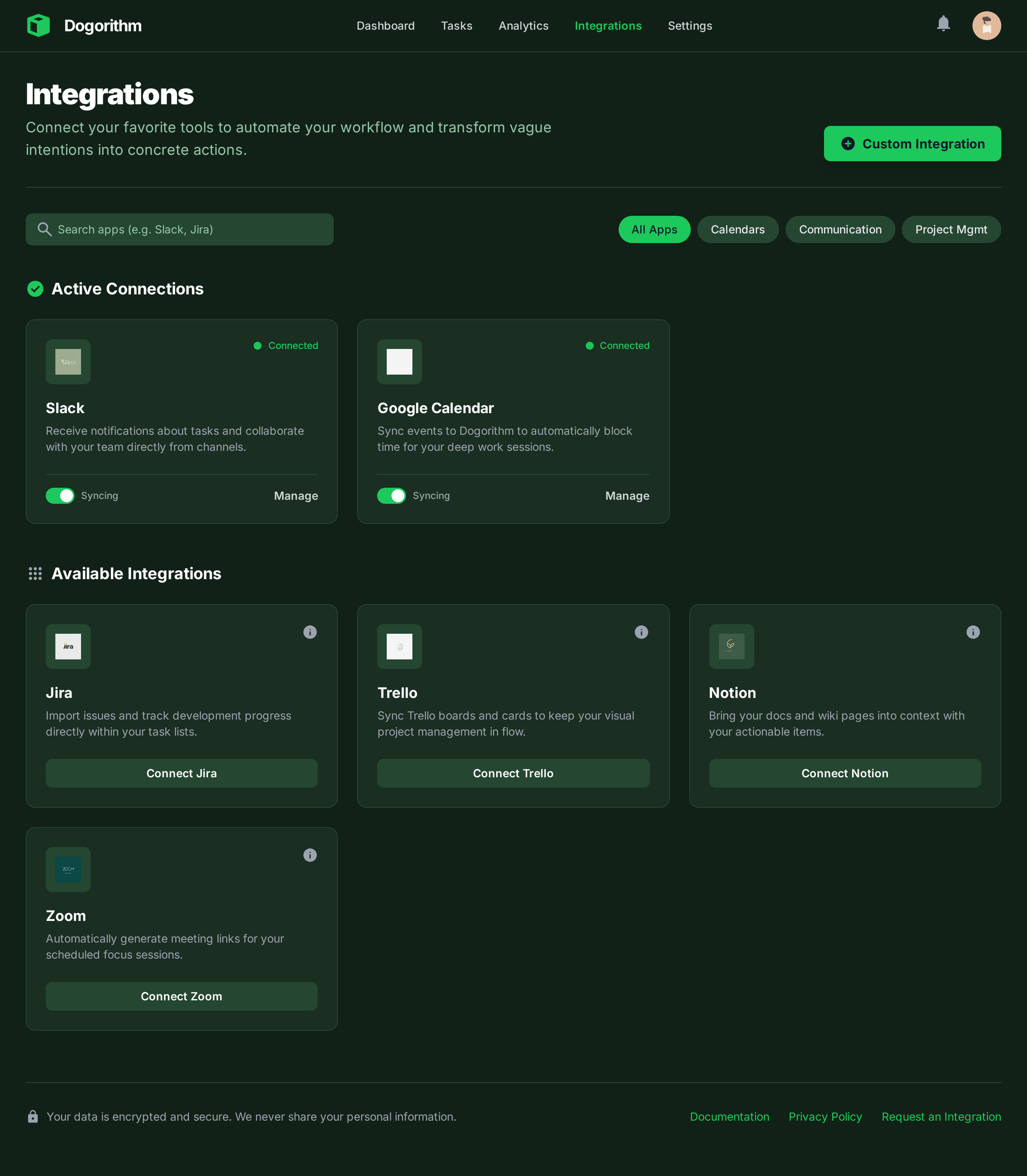Toggle Slack syncing off
This screenshot has width=1027, height=1176.
tap(60, 496)
